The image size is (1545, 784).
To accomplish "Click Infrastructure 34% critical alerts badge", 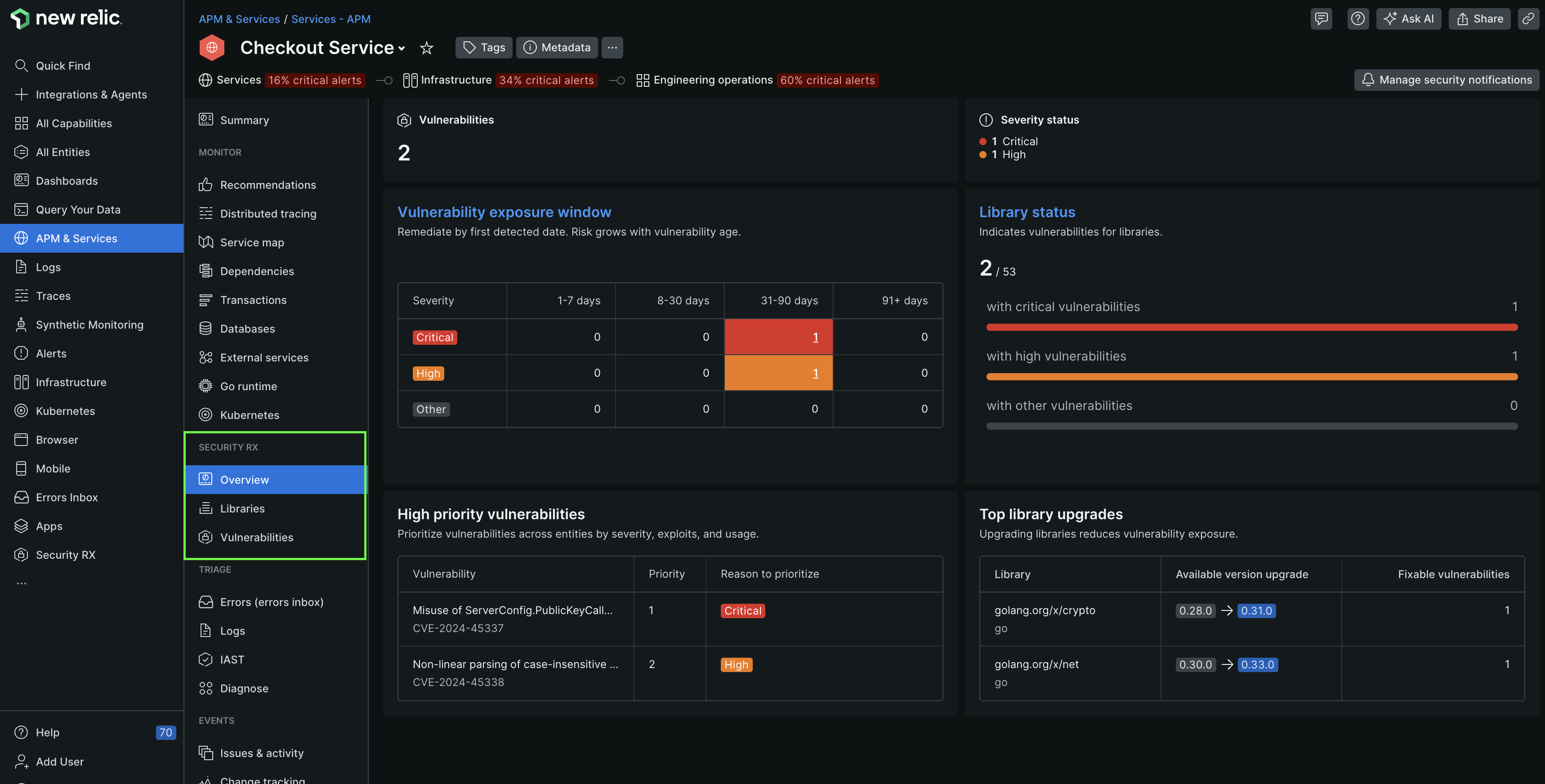I will click(546, 80).
